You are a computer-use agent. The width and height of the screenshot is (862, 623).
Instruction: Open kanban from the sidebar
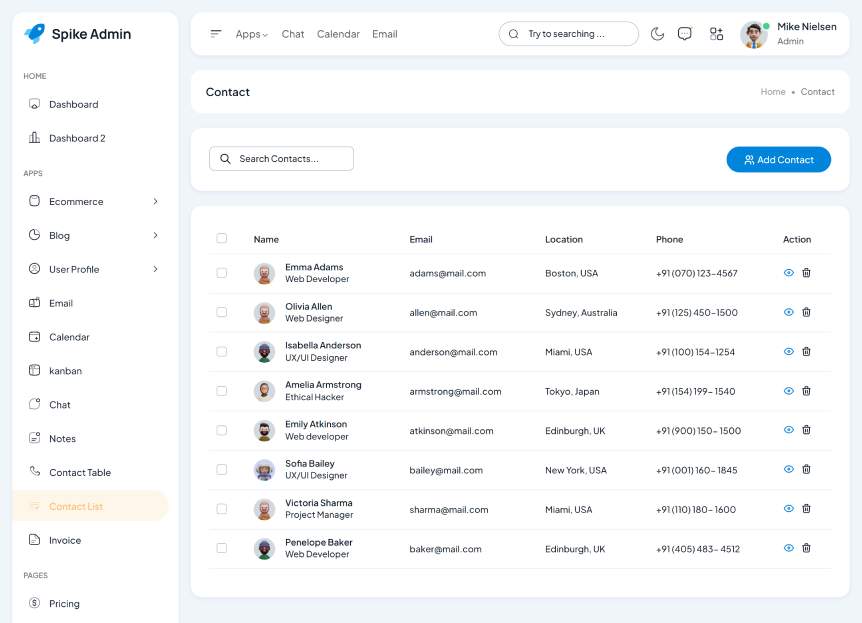(x=65, y=371)
